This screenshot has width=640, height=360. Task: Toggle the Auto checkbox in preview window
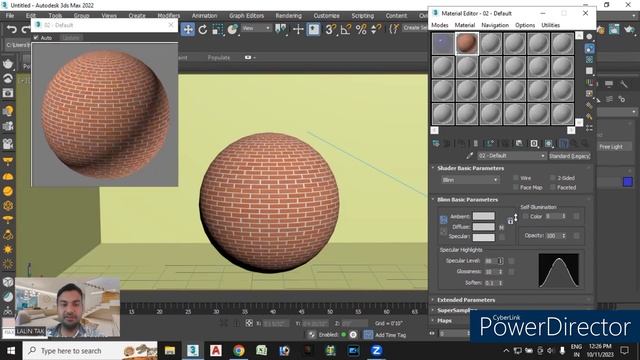(x=36, y=38)
